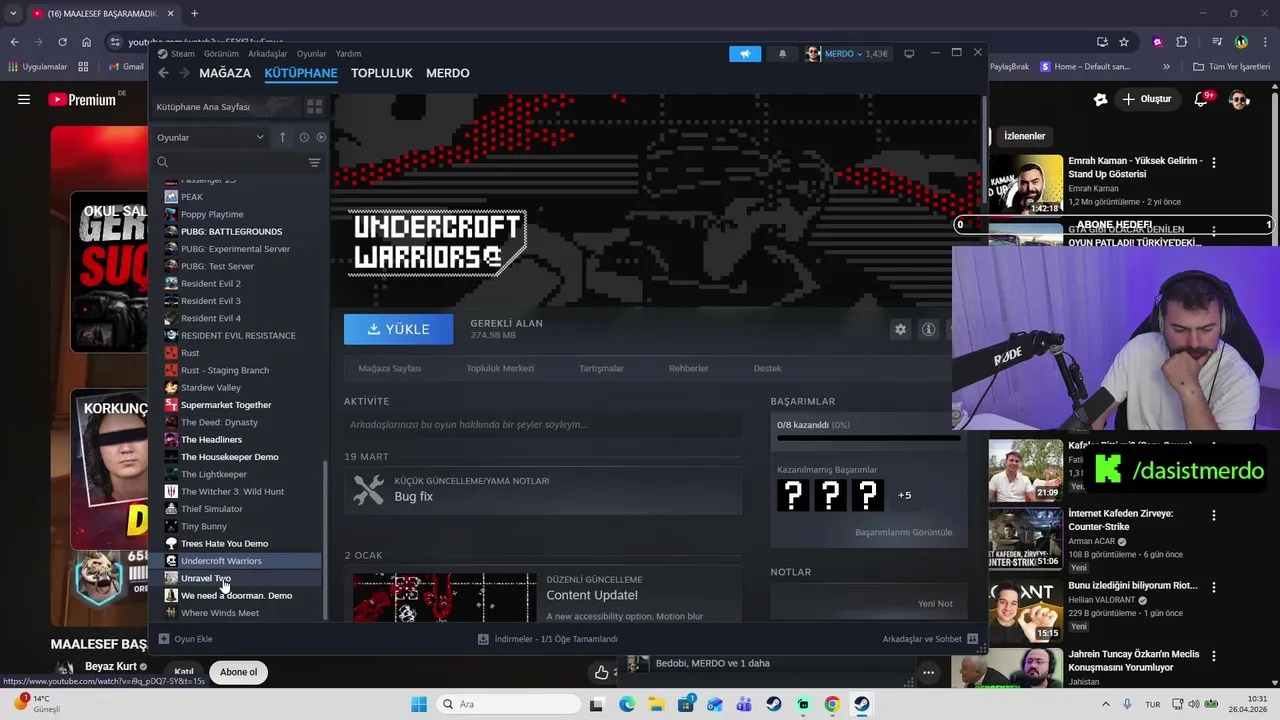Click the YouTube notifications bell in browser
Viewport: 1280px width, 720px height.
[1202, 99]
